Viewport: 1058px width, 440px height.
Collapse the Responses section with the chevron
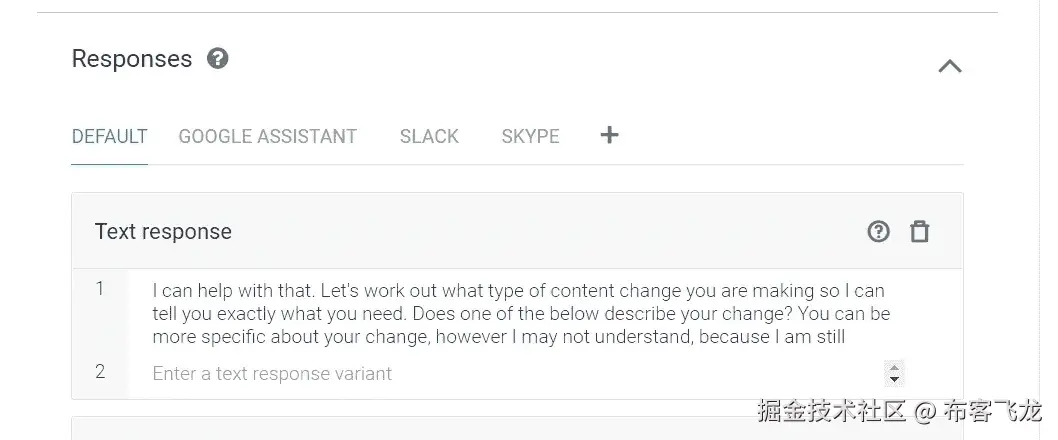click(x=949, y=66)
